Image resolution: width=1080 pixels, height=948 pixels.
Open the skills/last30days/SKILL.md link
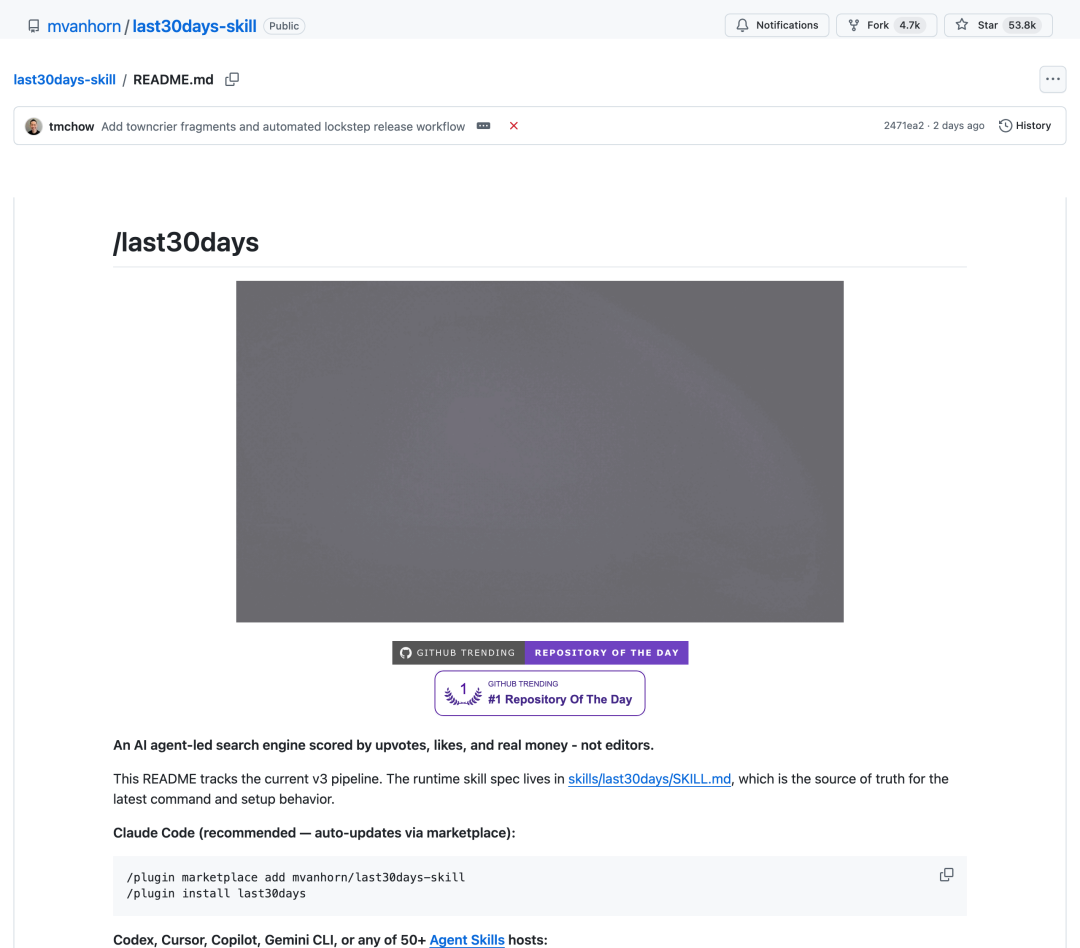coord(650,779)
